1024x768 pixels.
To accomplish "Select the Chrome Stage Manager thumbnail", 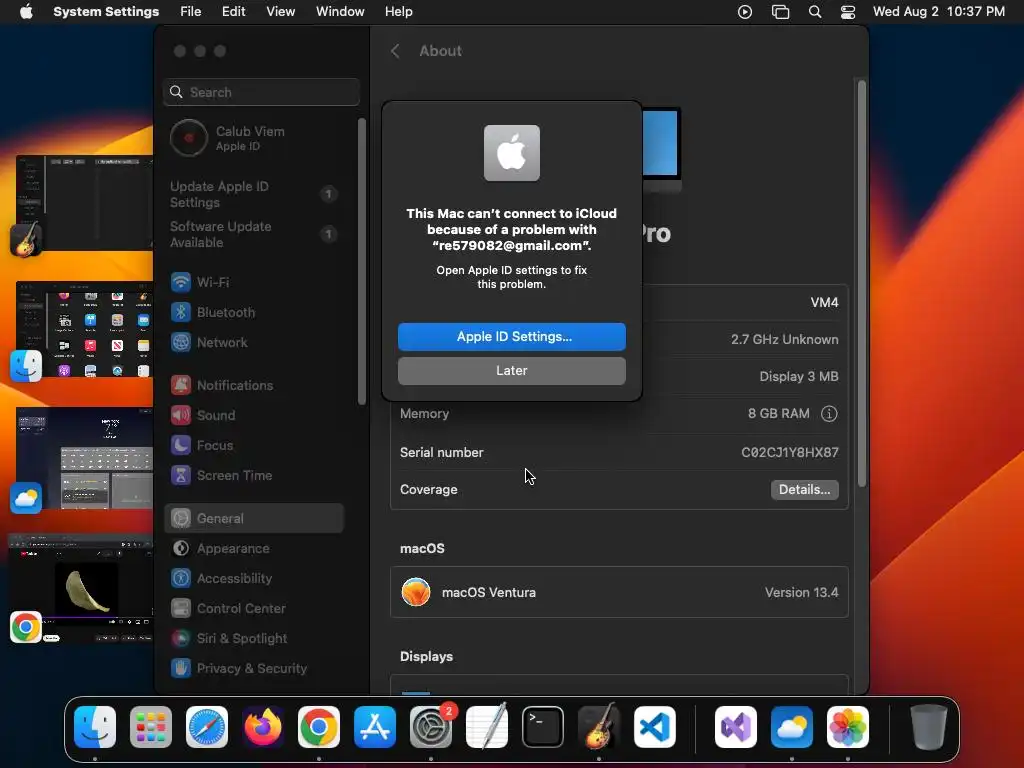I will point(80,587).
